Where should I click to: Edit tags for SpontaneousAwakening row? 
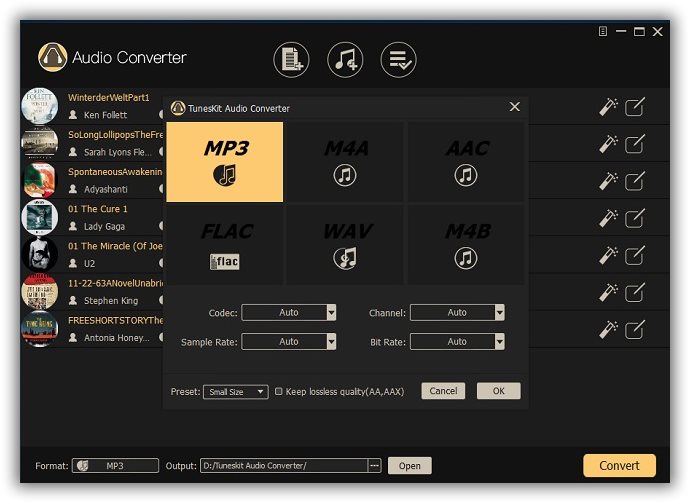(x=635, y=181)
